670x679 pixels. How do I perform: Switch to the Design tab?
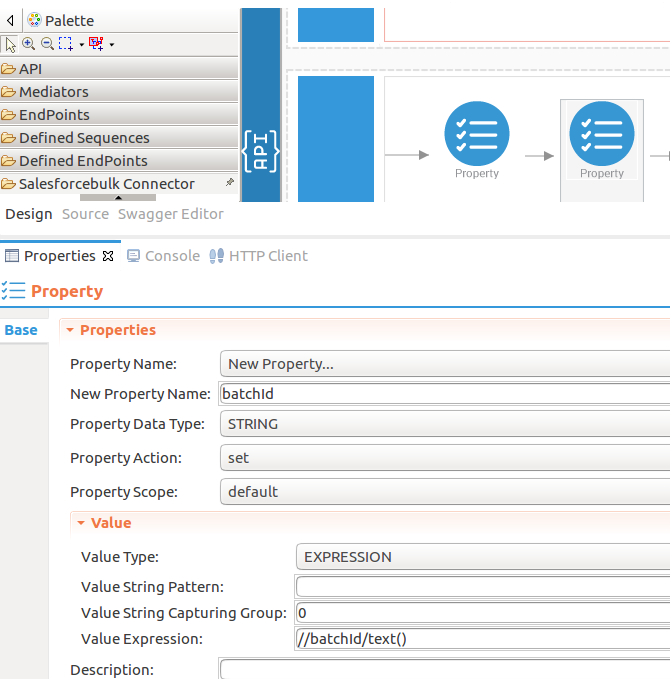click(29, 214)
